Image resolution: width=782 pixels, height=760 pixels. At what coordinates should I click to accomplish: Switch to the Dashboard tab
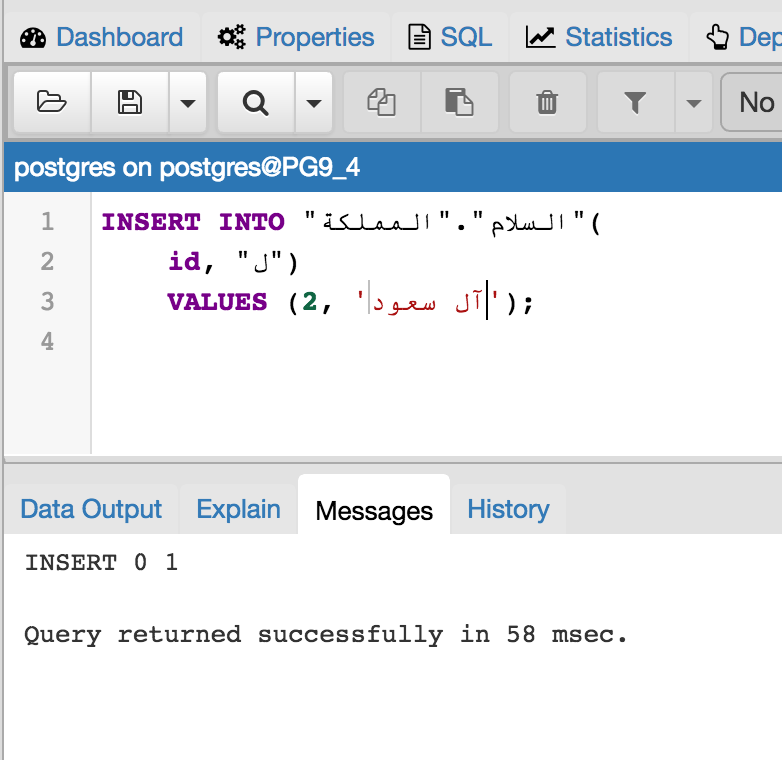click(x=102, y=38)
